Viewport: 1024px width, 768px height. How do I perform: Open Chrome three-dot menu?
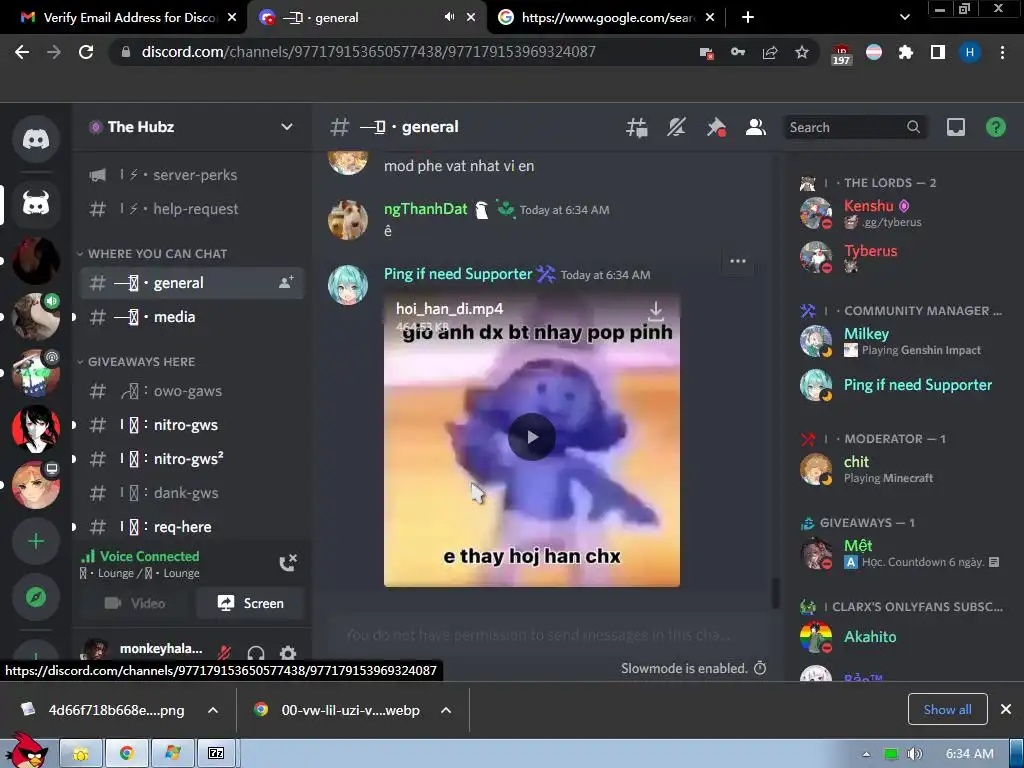pos(1002,52)
